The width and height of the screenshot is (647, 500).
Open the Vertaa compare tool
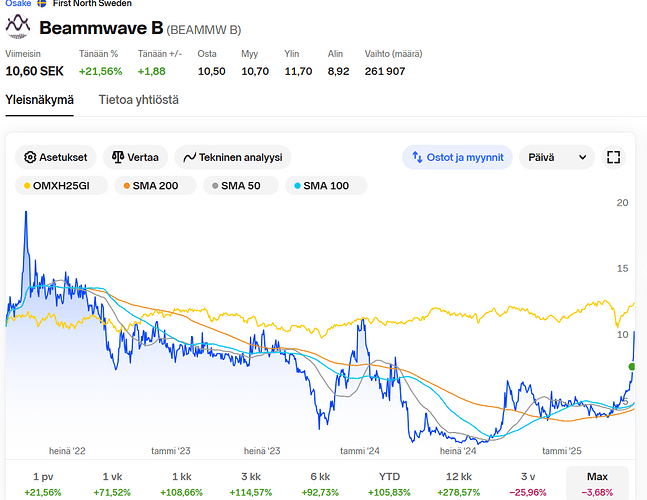[135, 157]
